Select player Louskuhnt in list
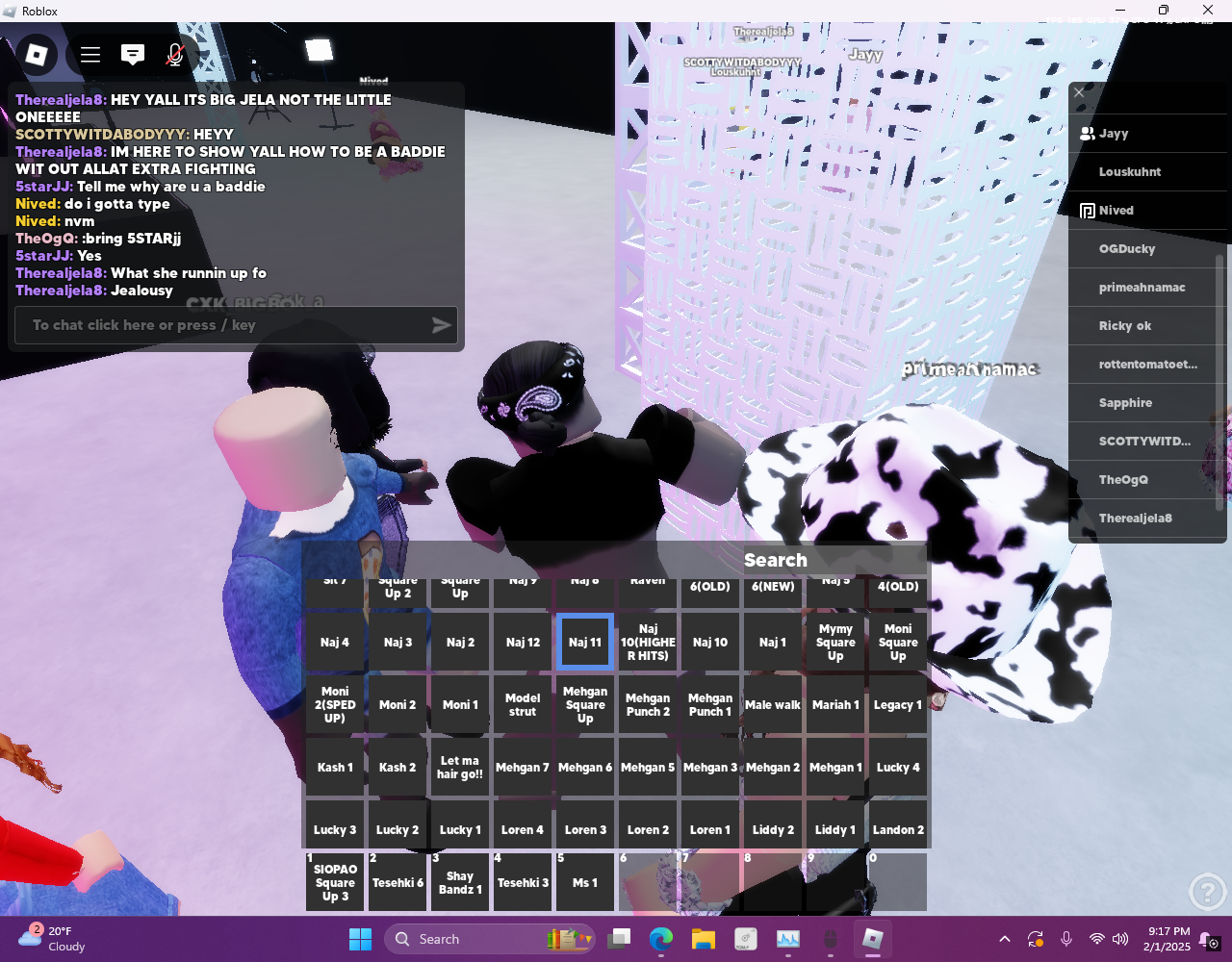The image size is (1232, 962). point(1147,172)
